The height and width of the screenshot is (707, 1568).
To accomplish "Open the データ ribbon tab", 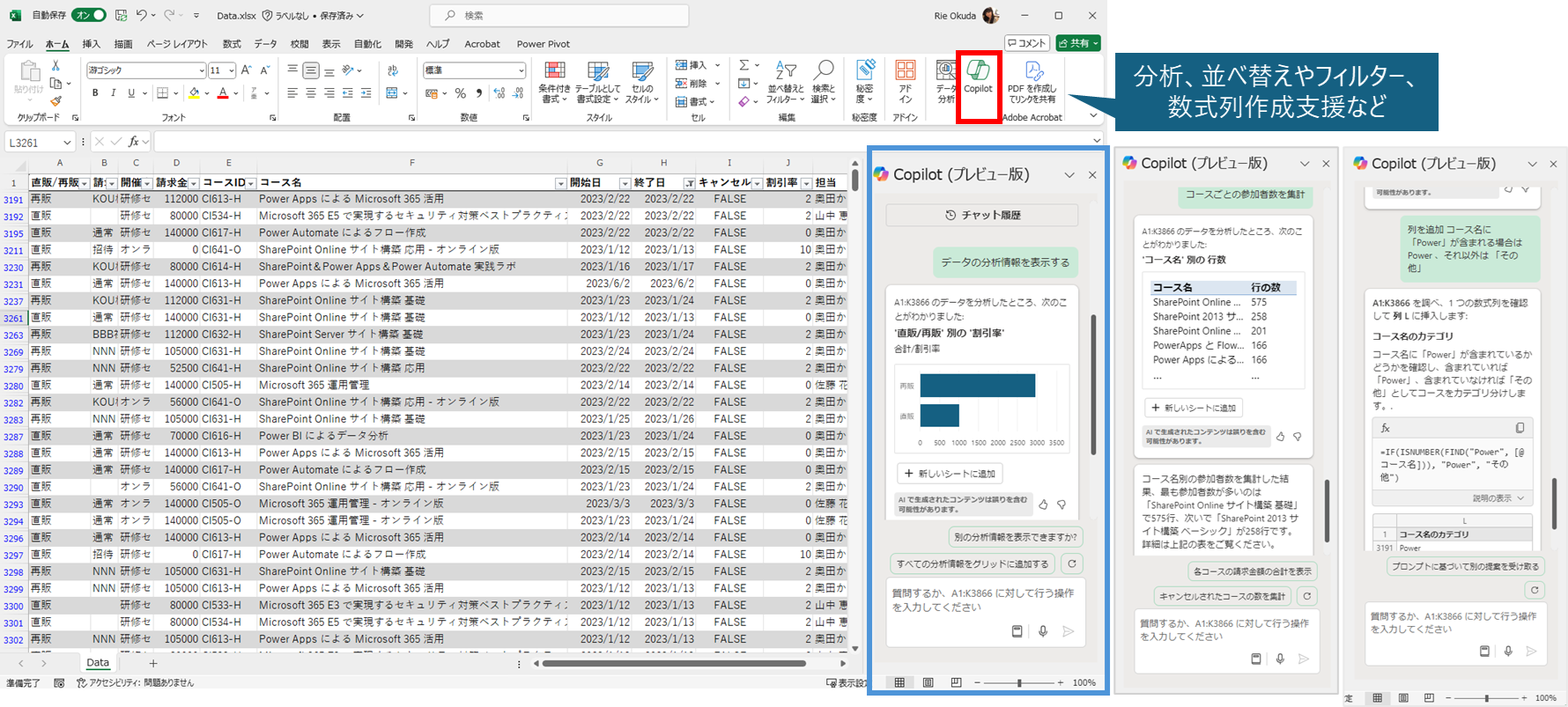I will (x=265, y=43).
